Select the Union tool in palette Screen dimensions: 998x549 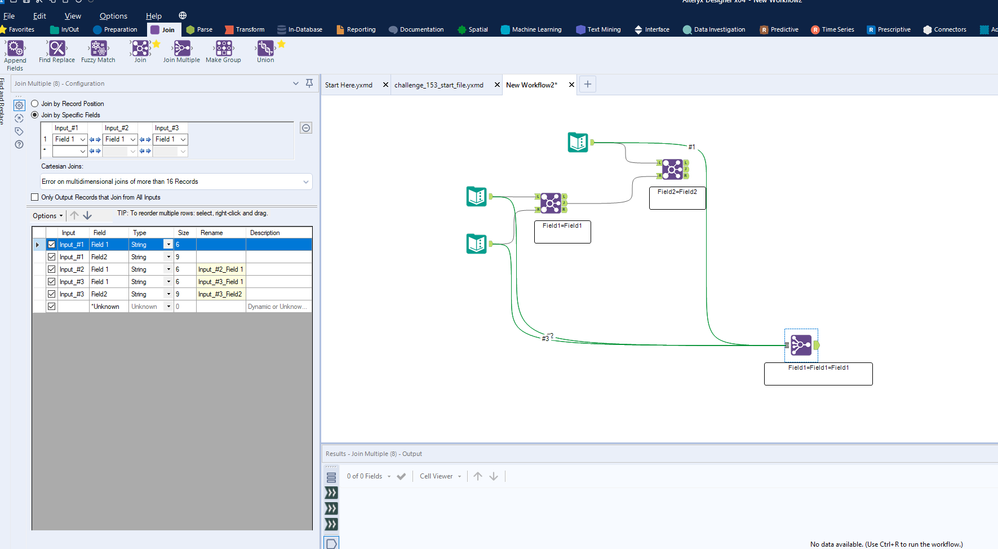point(265,52)
